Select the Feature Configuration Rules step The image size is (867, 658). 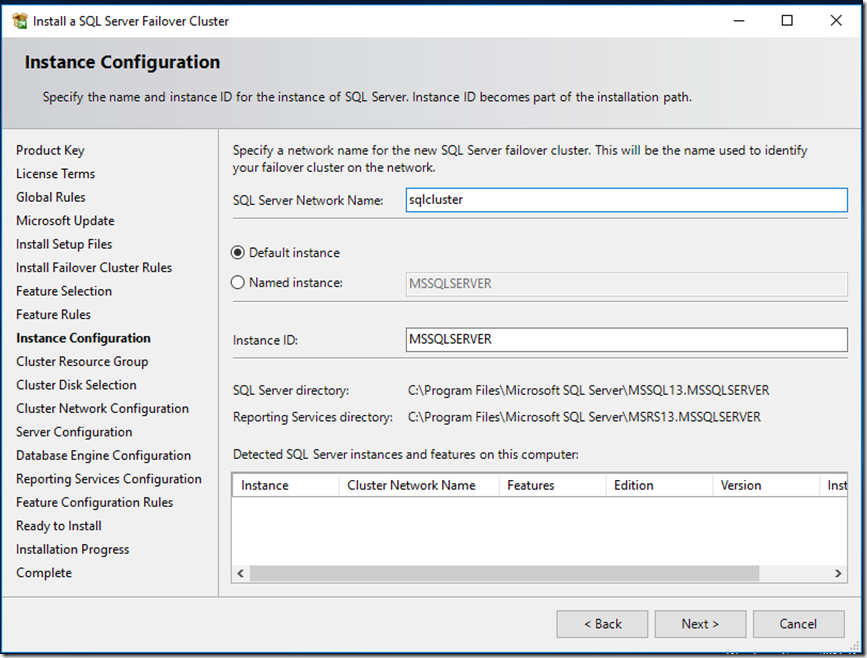point(95,503)
